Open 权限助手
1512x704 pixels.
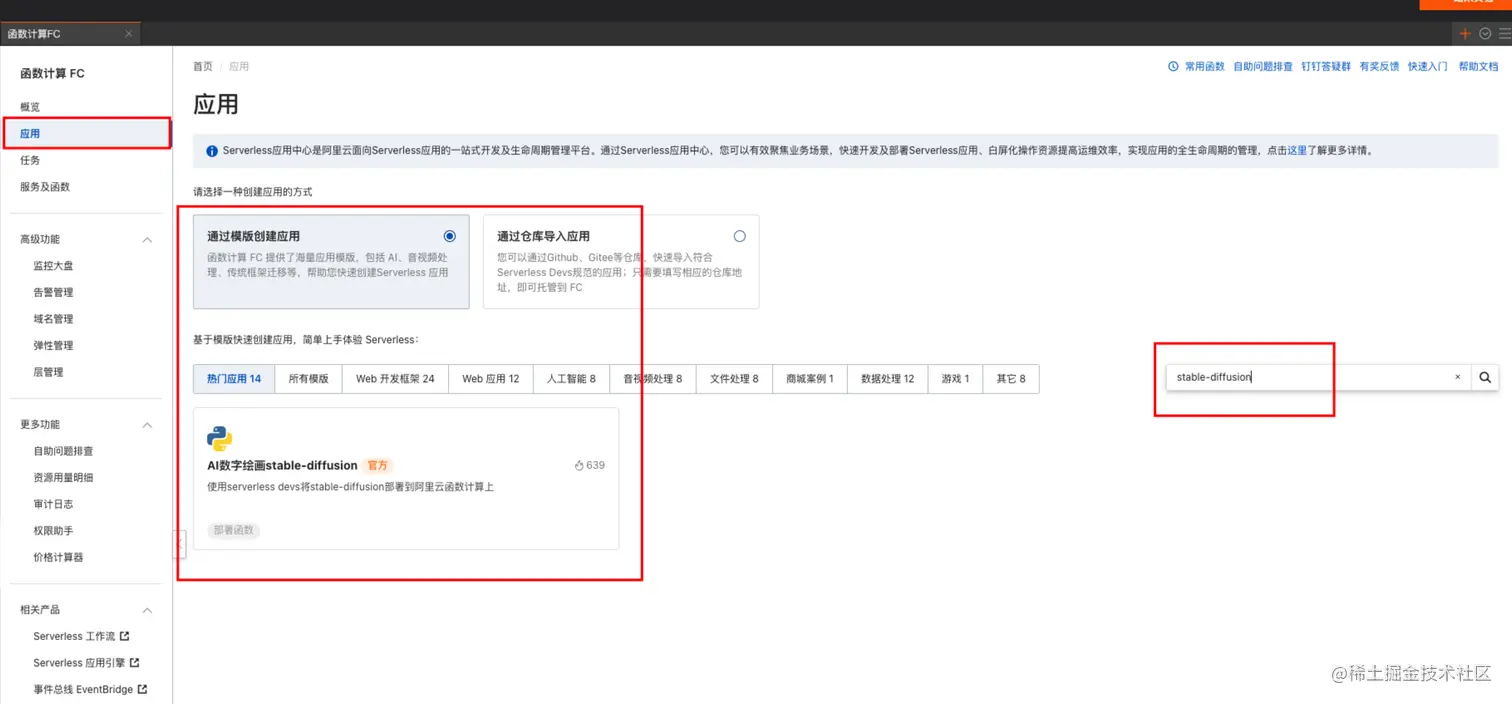click(x=53, y=531)
